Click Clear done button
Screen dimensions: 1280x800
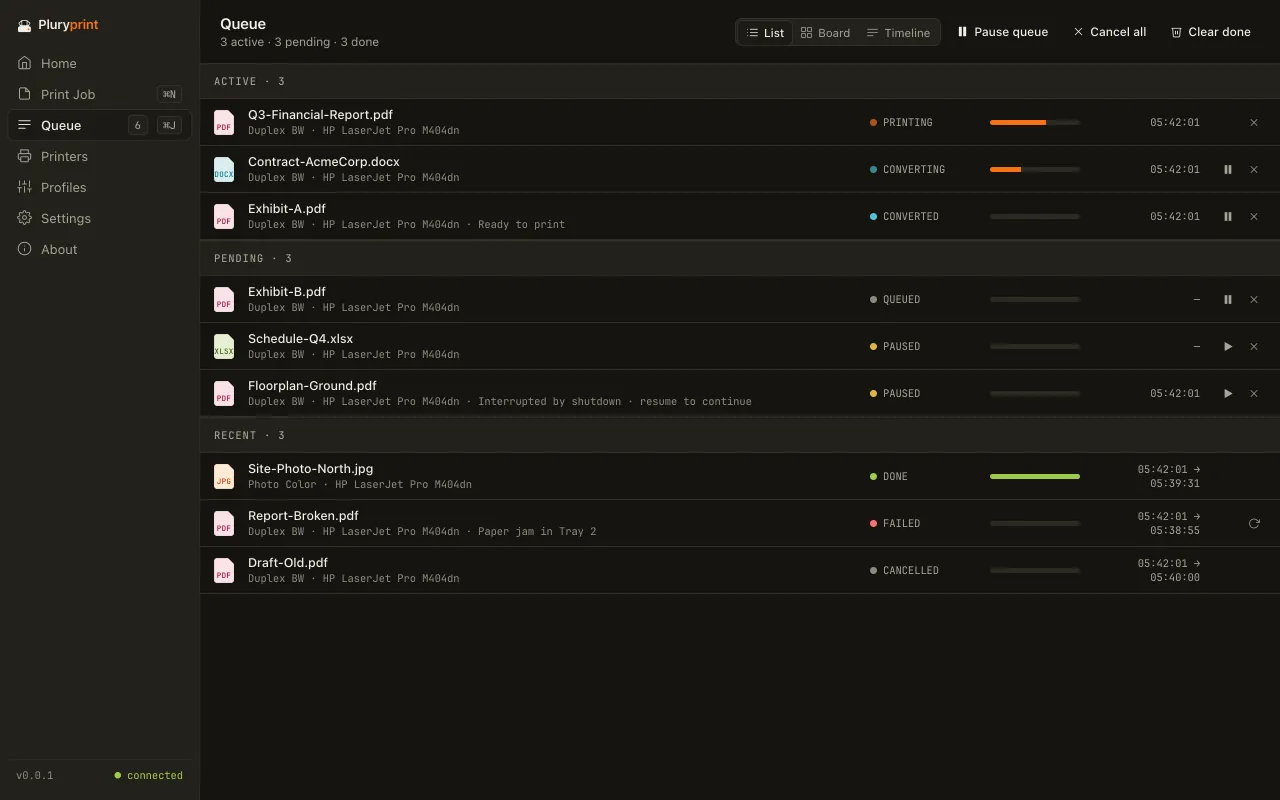click(1210, 32)
